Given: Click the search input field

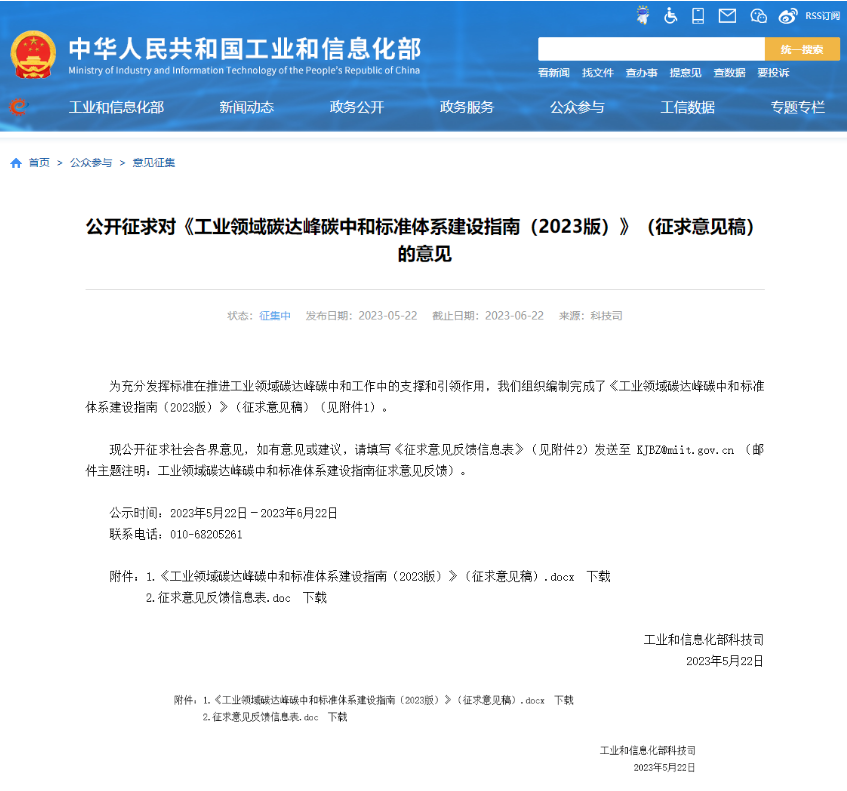Looking at the screenshot, I should pos(651,49).
